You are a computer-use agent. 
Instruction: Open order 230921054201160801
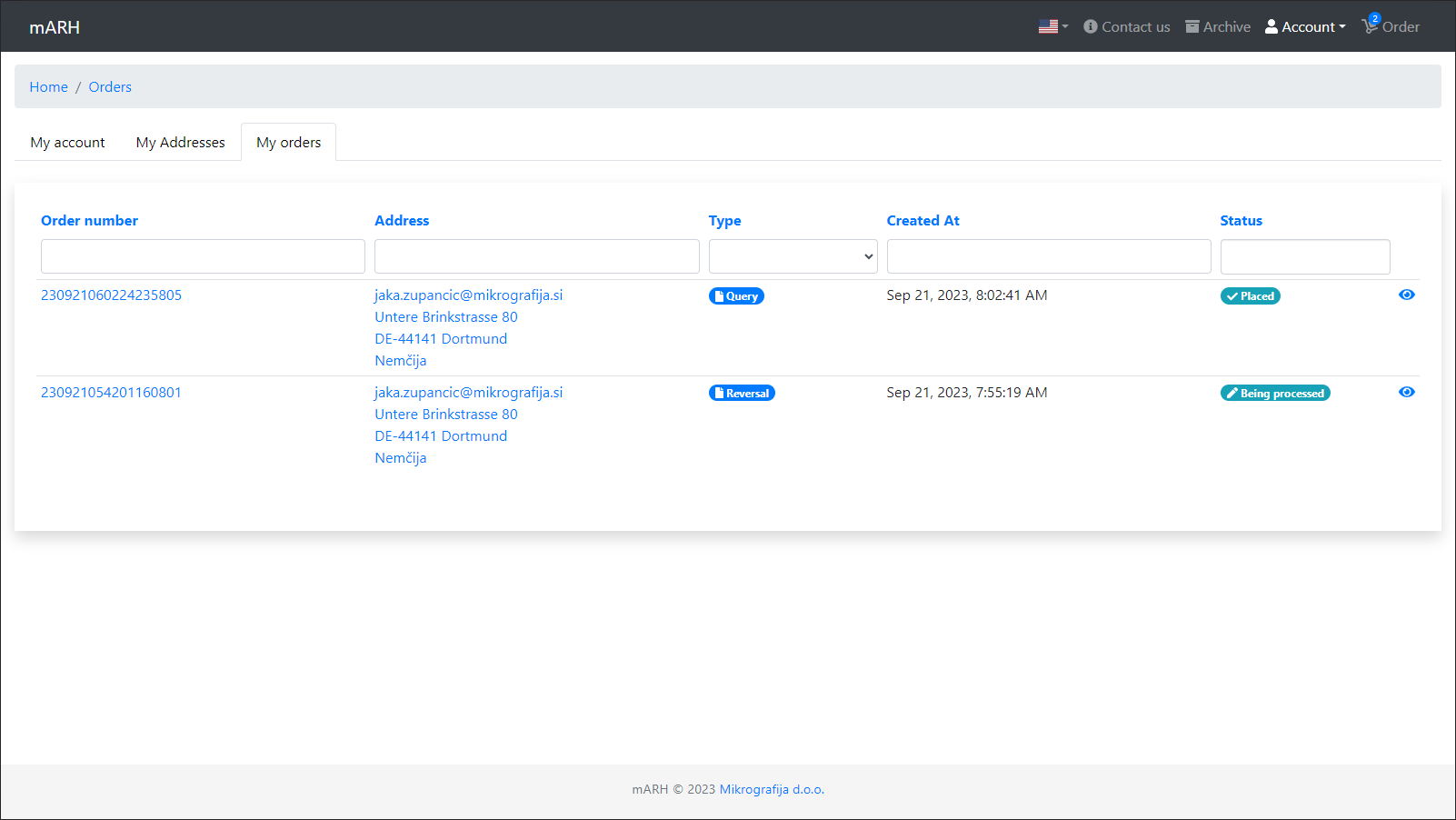pos(111,393)
